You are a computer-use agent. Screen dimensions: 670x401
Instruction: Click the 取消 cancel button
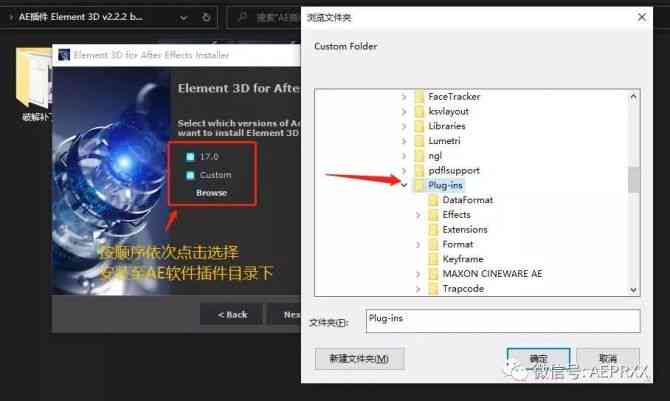pyautogui.click(x=608, y=358)
